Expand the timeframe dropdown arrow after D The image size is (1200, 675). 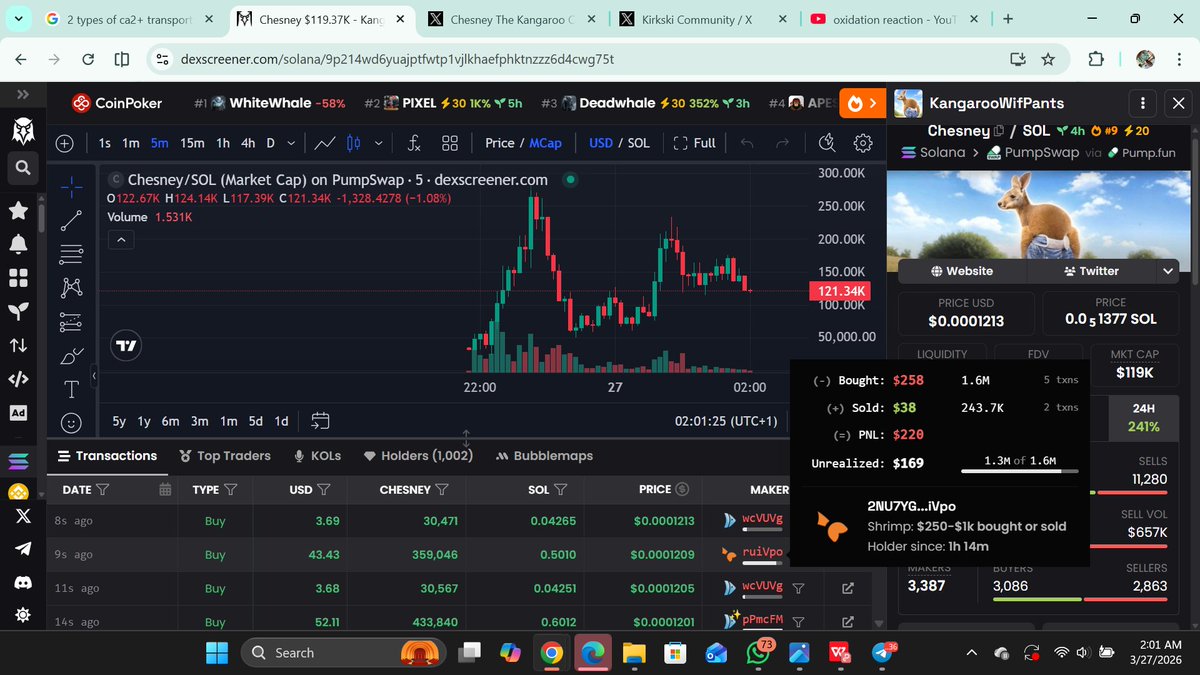point(290,143)
